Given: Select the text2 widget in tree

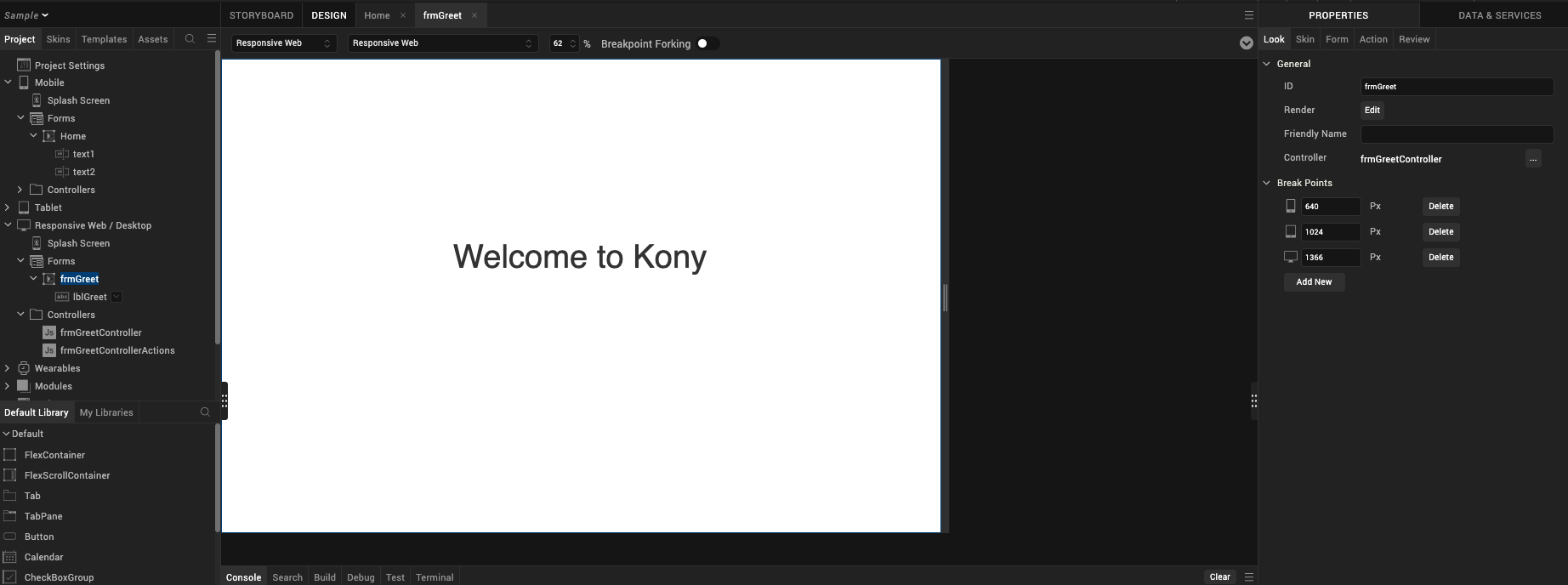Looking at the screenshot, I should pyautogui.click(x=83, y=172).
